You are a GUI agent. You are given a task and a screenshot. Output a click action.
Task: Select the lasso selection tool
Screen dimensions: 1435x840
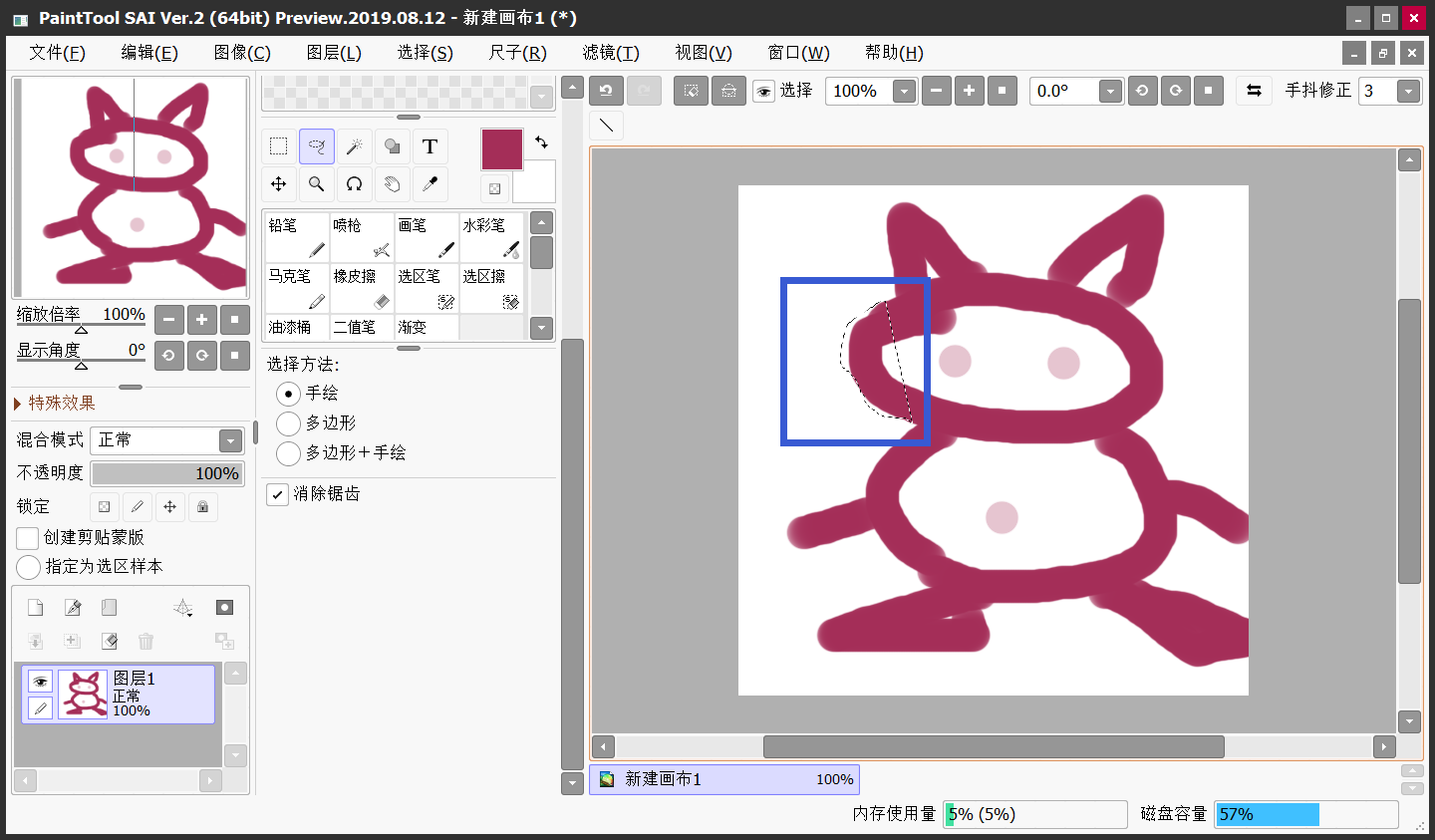(316, 146)
